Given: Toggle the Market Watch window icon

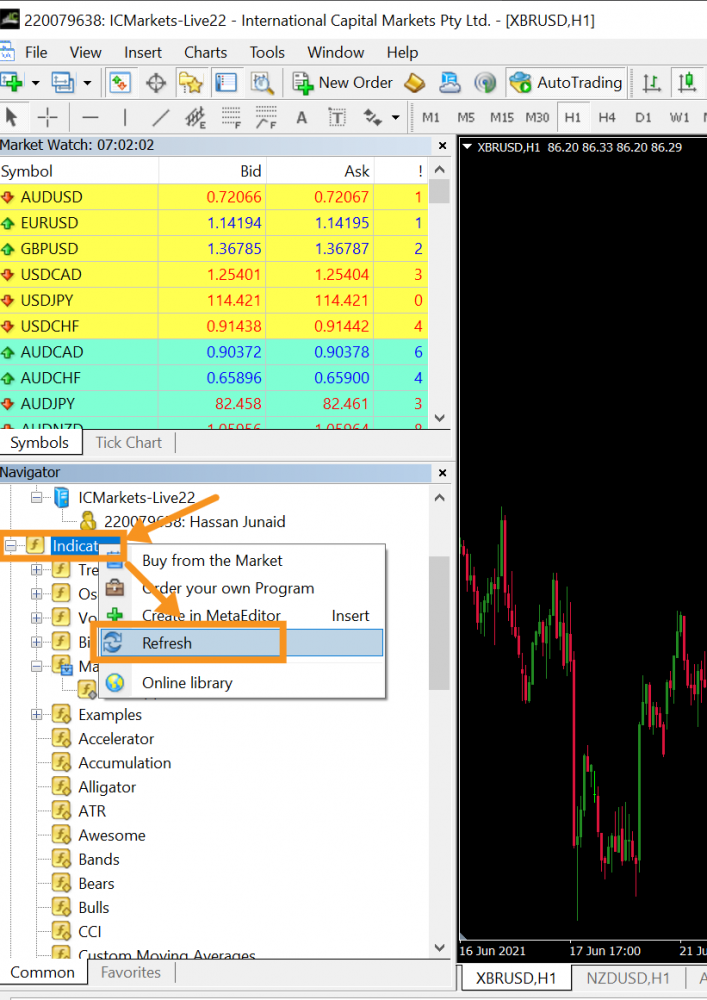Looking at the screenshot, I should (x=120, y=83).
